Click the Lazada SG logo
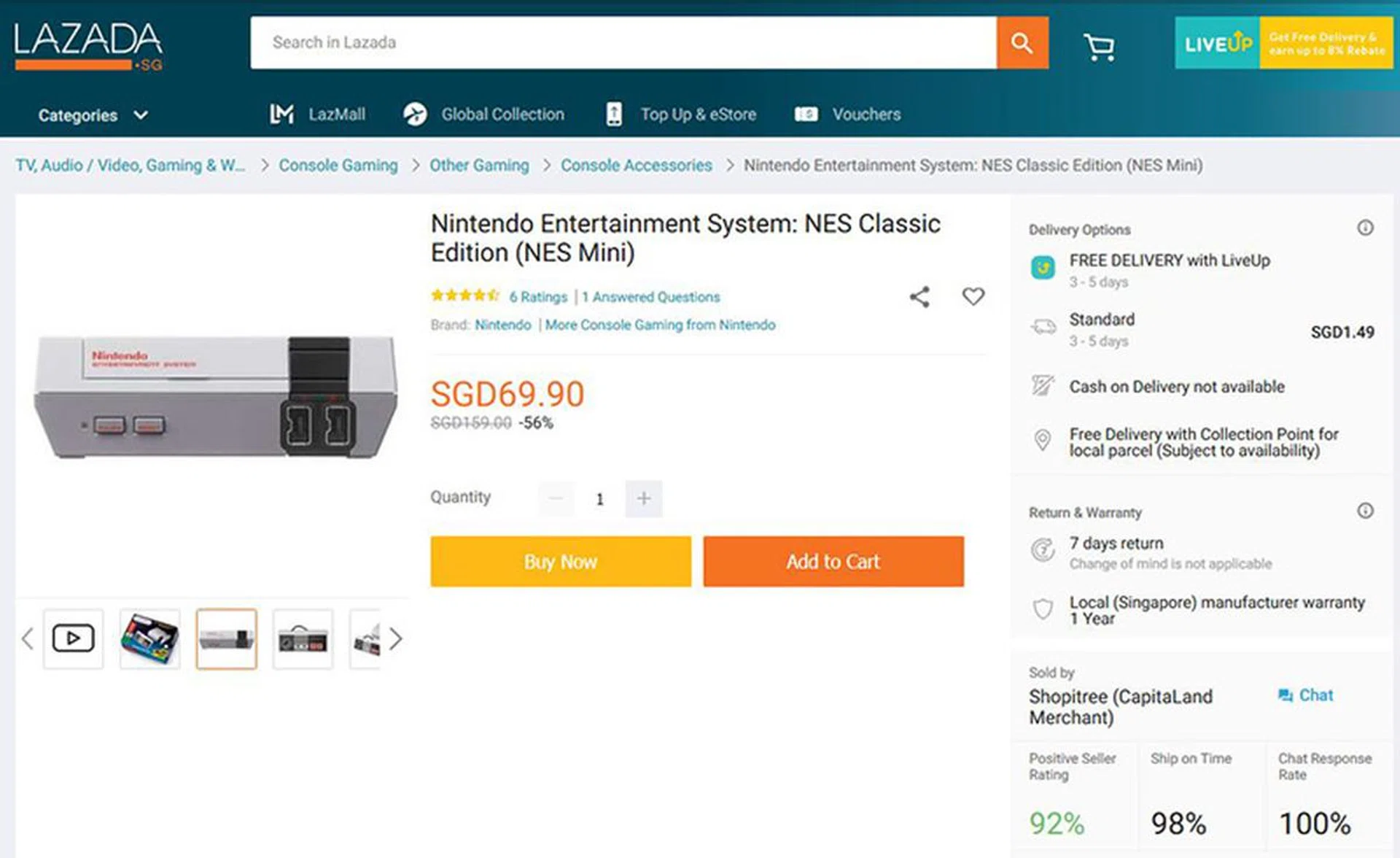1400x858 pixels. (x=88, y=45)
